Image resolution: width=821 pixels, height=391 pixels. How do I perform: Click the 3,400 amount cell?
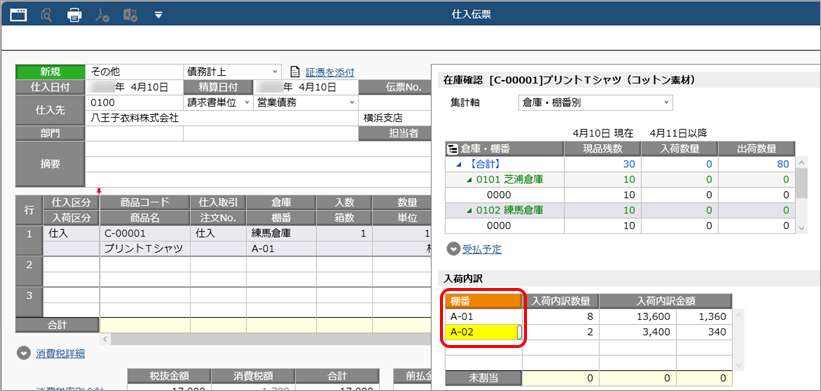click(638, 332)
